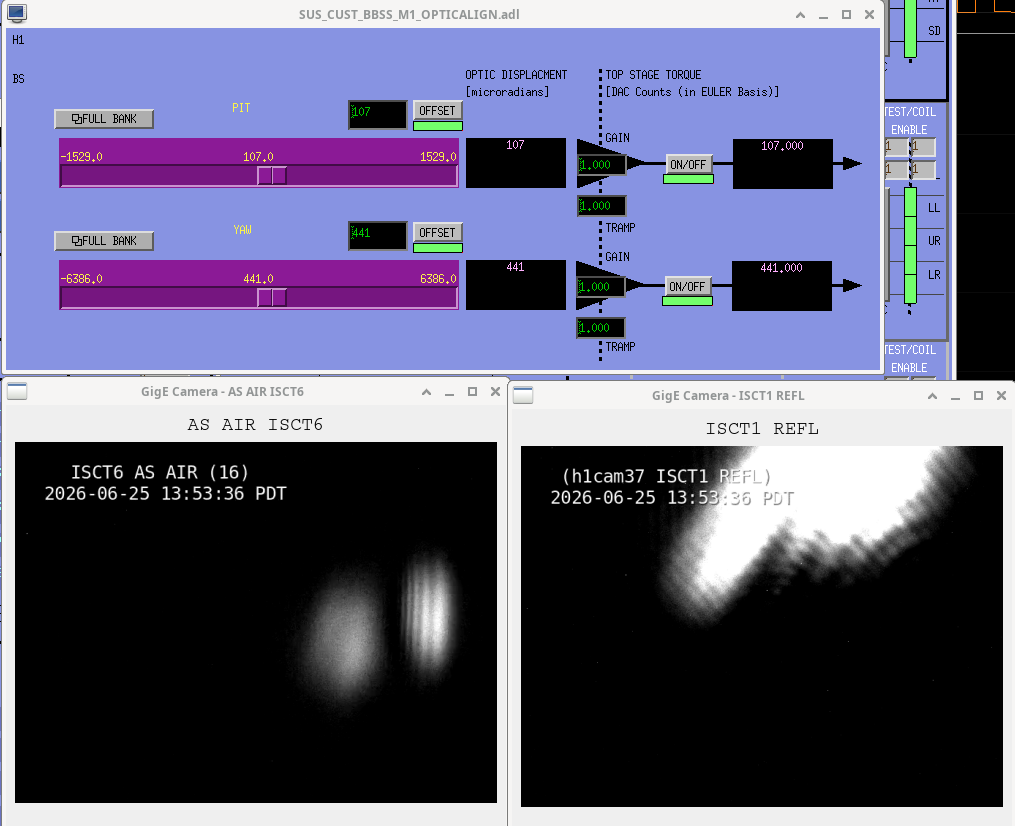
Task: Open the YAW FULL BANK related display
Action: click(x=104, y=241)
